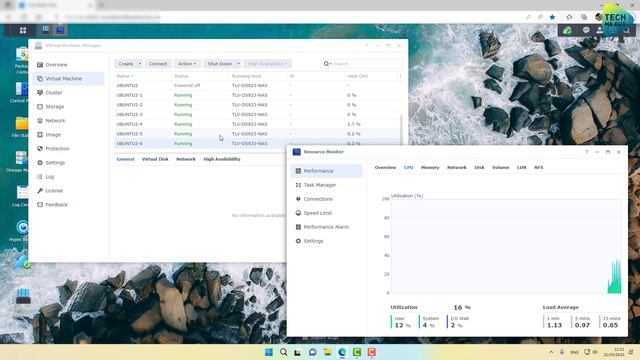Click the Create button

tap(126, 64)
